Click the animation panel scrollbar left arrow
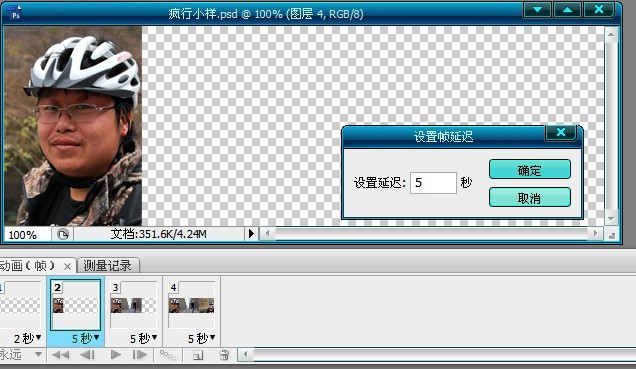 tap(245, 354)
